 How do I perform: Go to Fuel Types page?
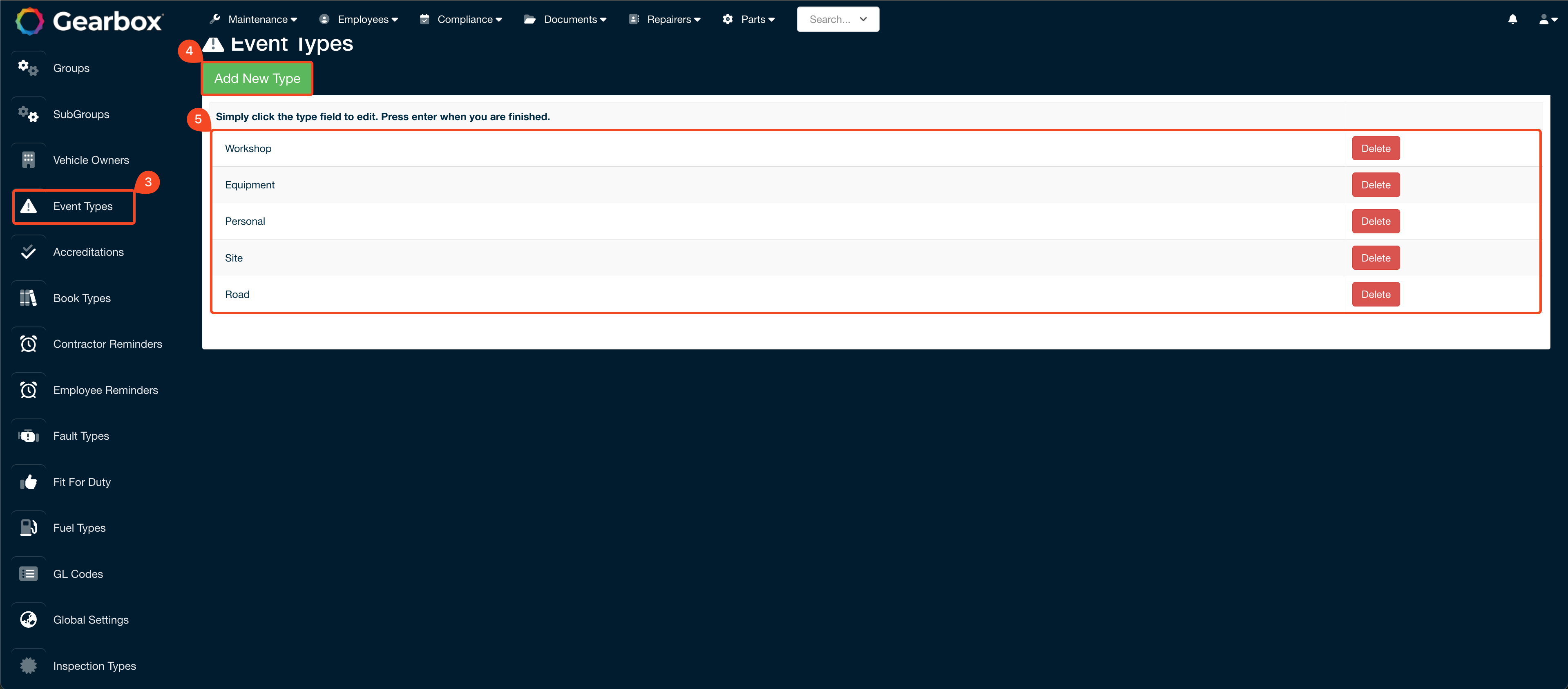pos(79,528)
